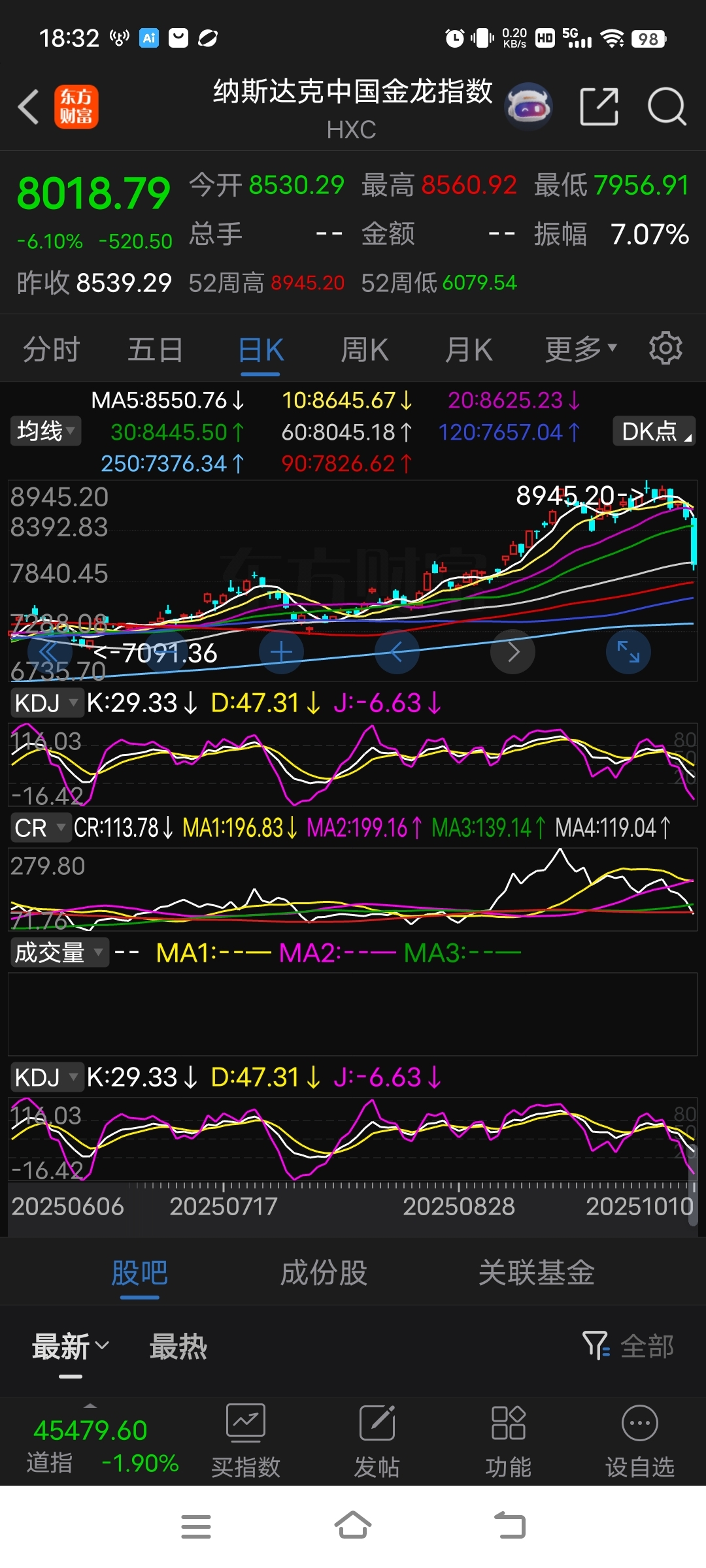Tap the Android recent apps menu button
This screenshot has height=1568, width=706.
(x=196, y=1526)
